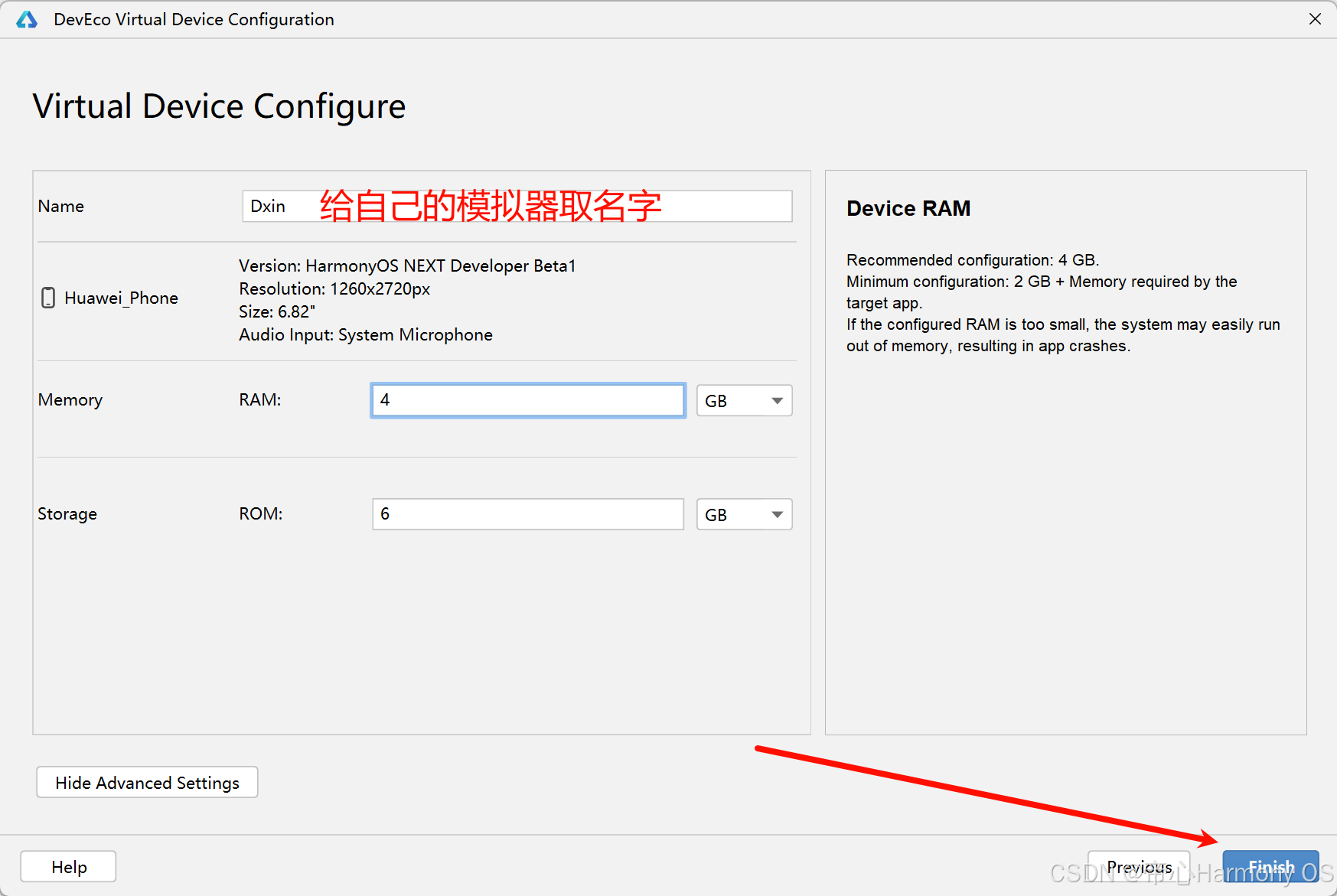This screenshot has height=896, width=1337.
Task: Click the Virtual Device Configure title
Action: tap(219, 106)
